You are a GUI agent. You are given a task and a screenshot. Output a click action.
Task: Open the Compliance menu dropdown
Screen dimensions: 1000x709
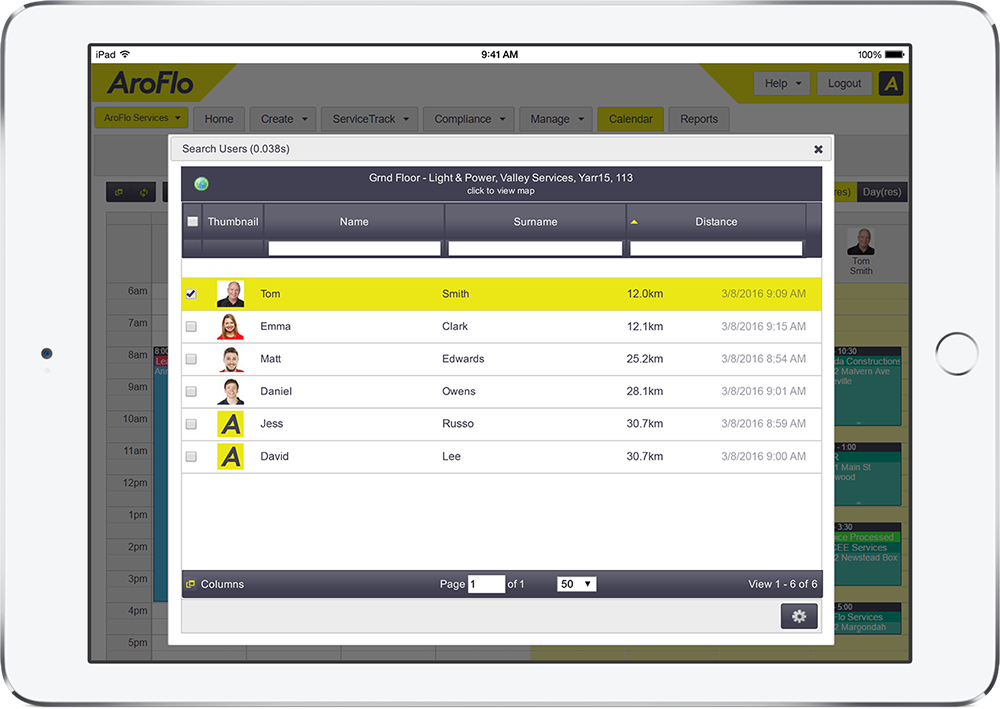point(469,119)
